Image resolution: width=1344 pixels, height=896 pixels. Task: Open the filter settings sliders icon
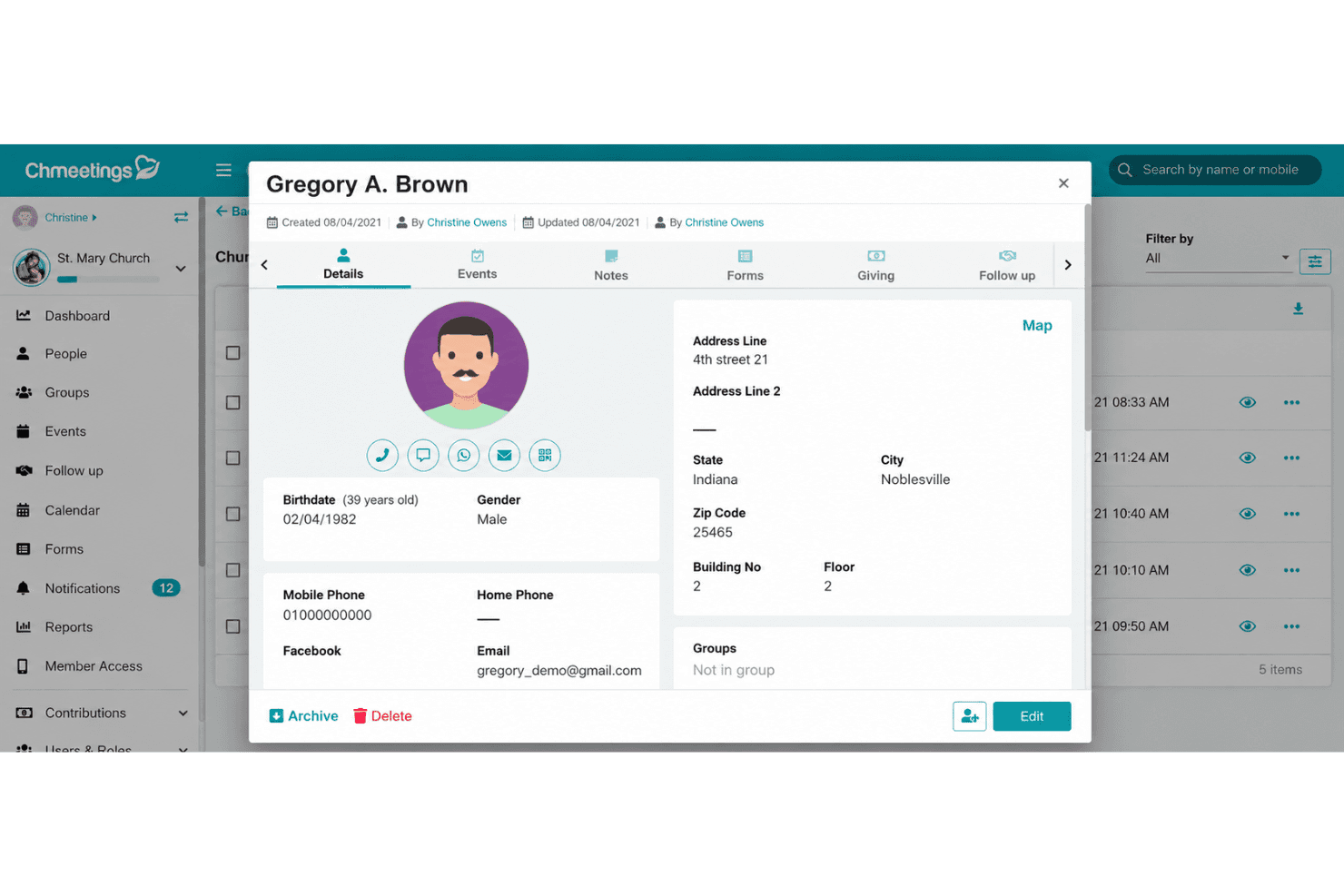point(1315,261)
